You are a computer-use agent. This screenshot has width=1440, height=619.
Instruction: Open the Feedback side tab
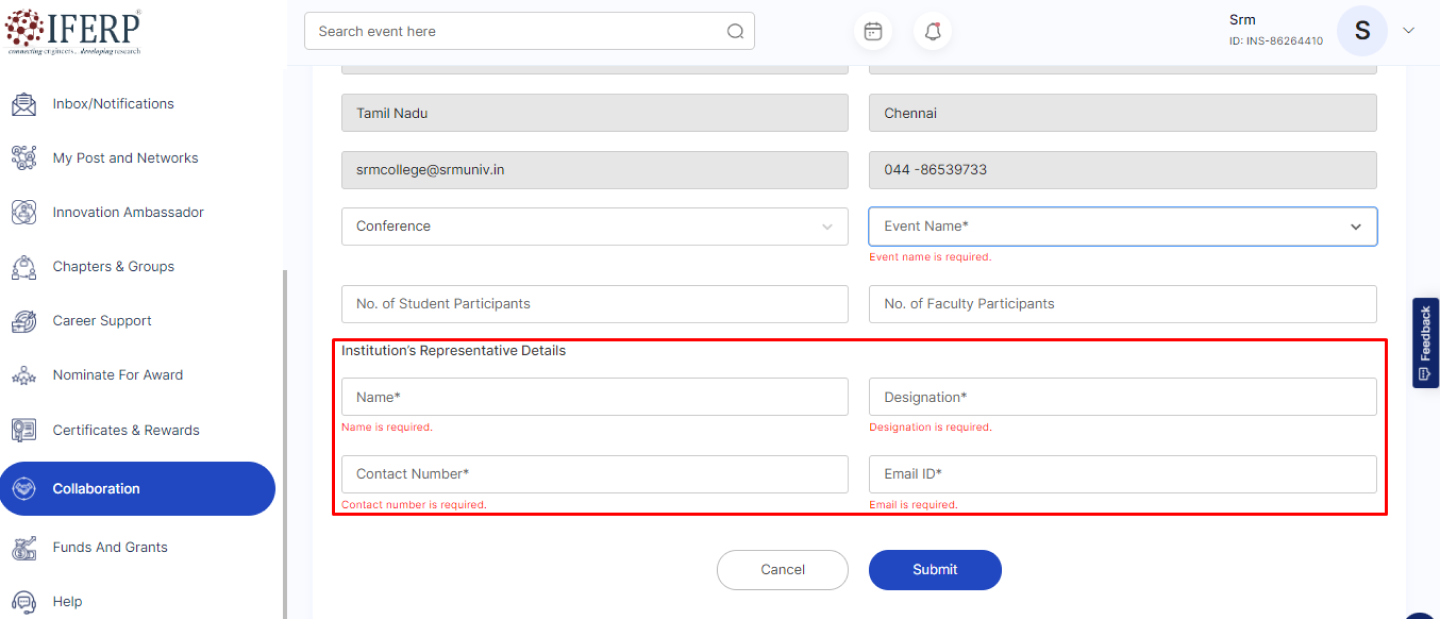coord(1425,342)
